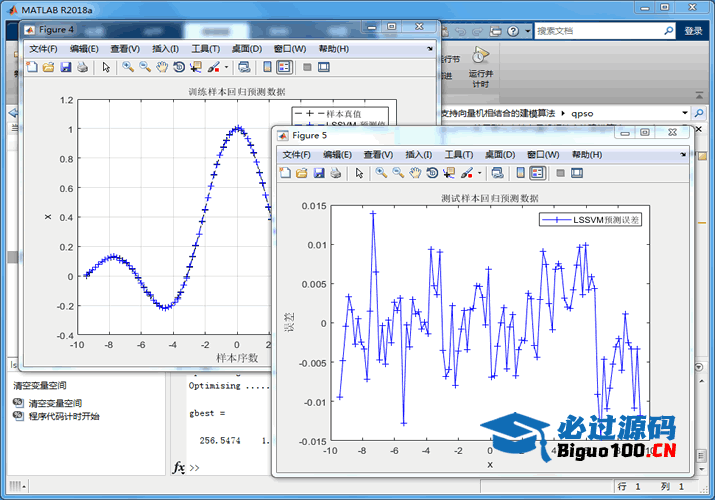Select Pan hand tool in Figure 5
Screen dimensions: 715x500
[415, 173]
